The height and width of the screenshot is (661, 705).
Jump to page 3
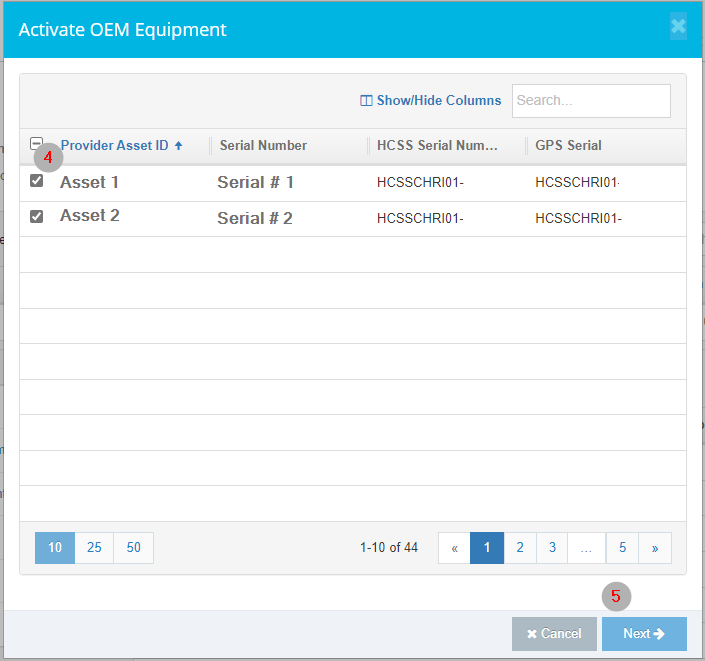pyautogui.click(x=552, y=548)
